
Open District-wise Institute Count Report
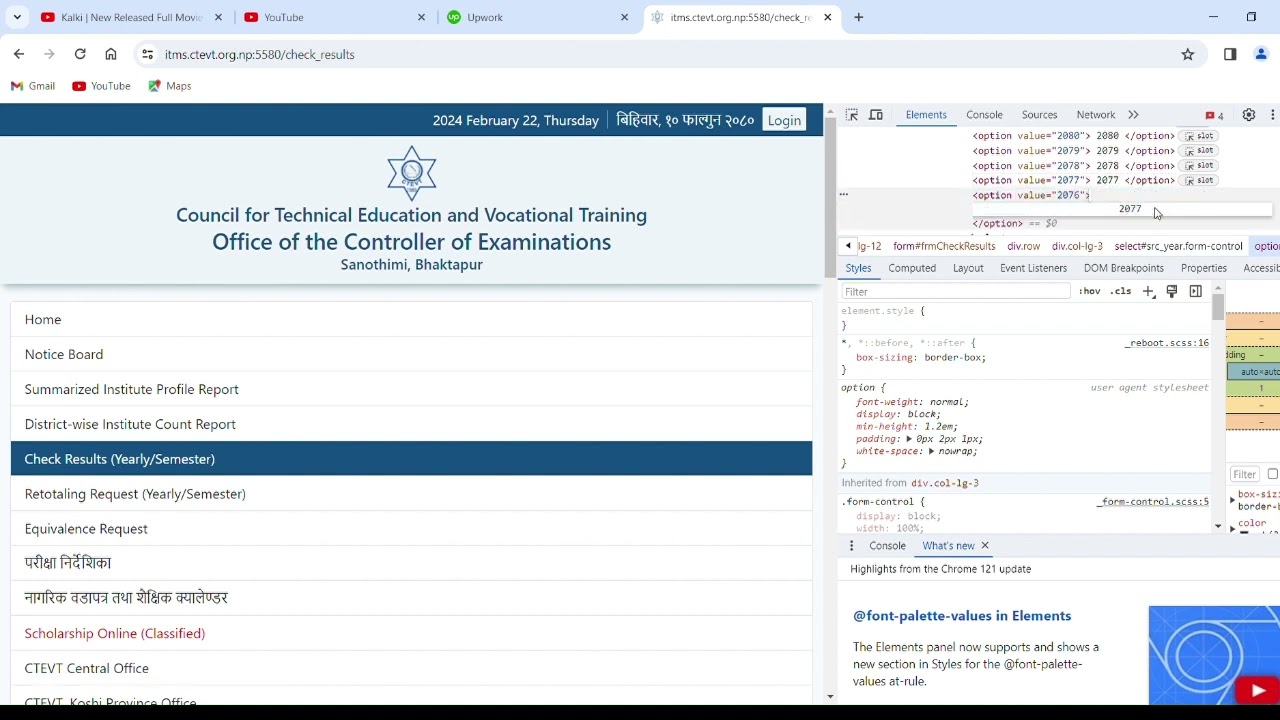click(411, 424)
